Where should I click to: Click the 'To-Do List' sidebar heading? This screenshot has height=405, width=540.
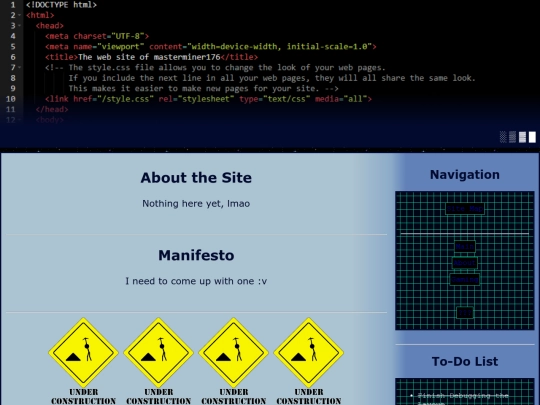coord(465,361)
